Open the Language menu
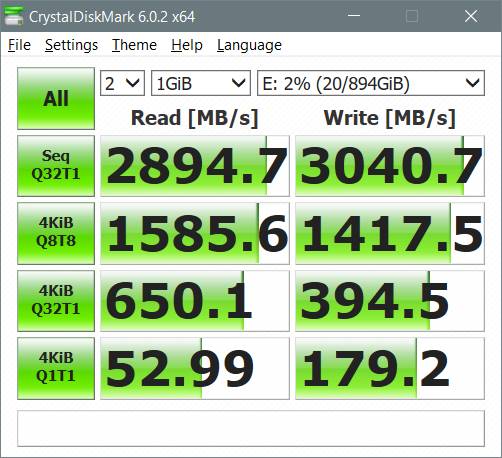Viewport: 502px width, 458px height. click(x=249, y=45)
